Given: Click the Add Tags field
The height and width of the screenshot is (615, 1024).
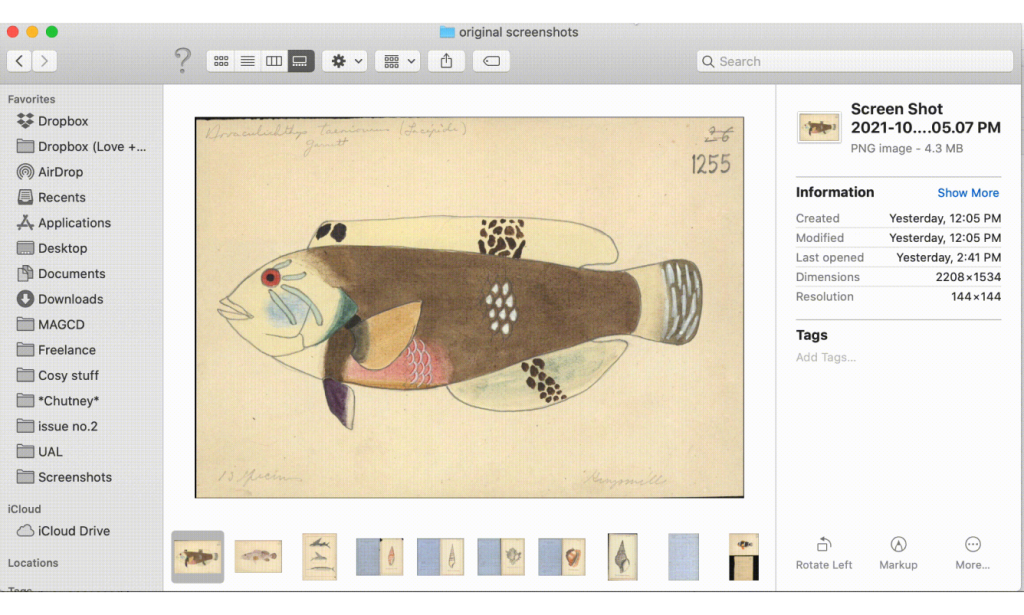Looking at the screenshot, I should pos(825,357).
